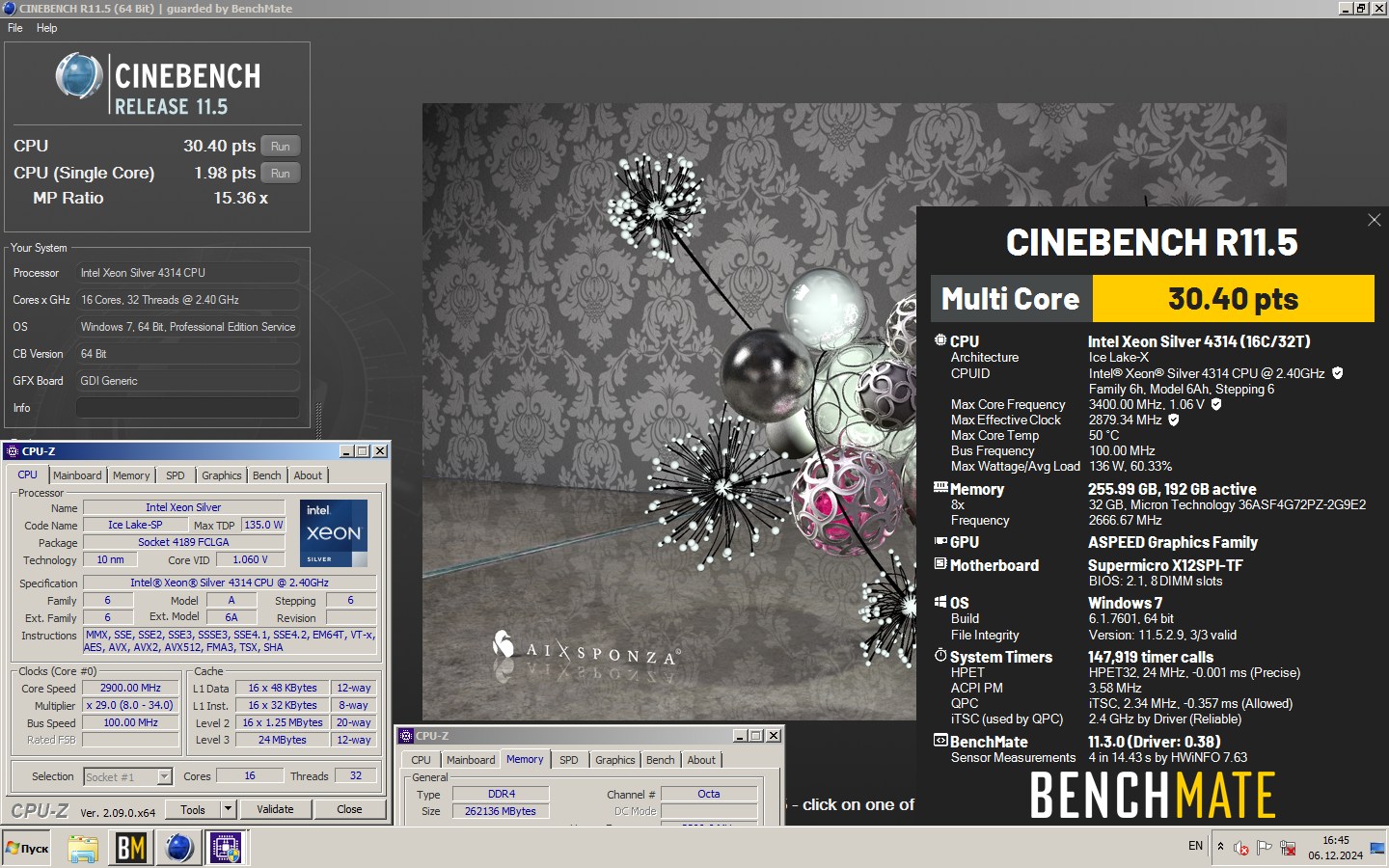Screen dimensions: 1389x868
Task: Click BenchMate CPU section chip icon
Action: click(x=940, y=340)
